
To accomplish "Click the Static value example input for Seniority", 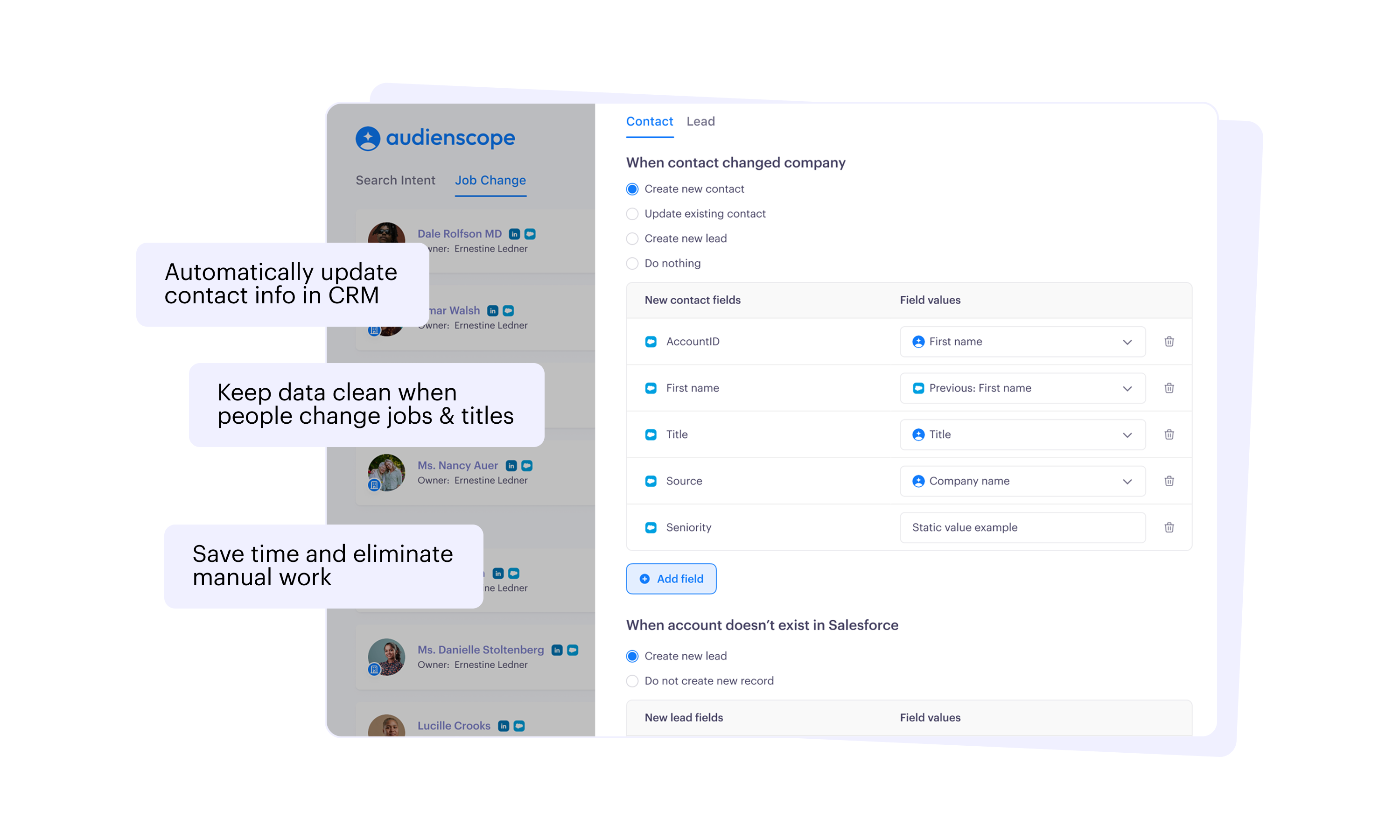I will pyautogui.click(x=1022, y=527).
